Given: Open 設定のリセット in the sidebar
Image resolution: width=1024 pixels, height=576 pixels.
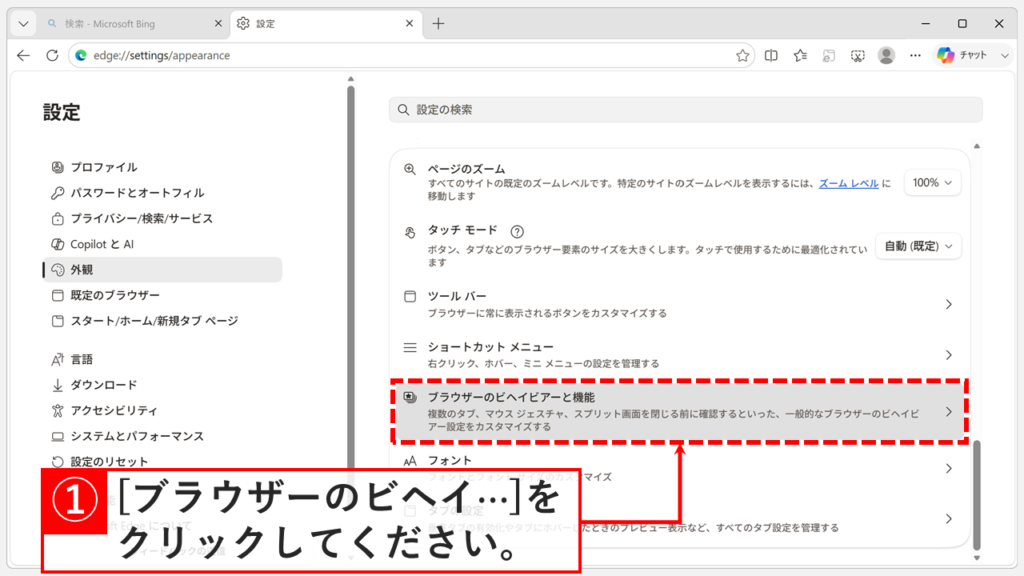Looking at the screenshot, I should click(x=163, y=461).
